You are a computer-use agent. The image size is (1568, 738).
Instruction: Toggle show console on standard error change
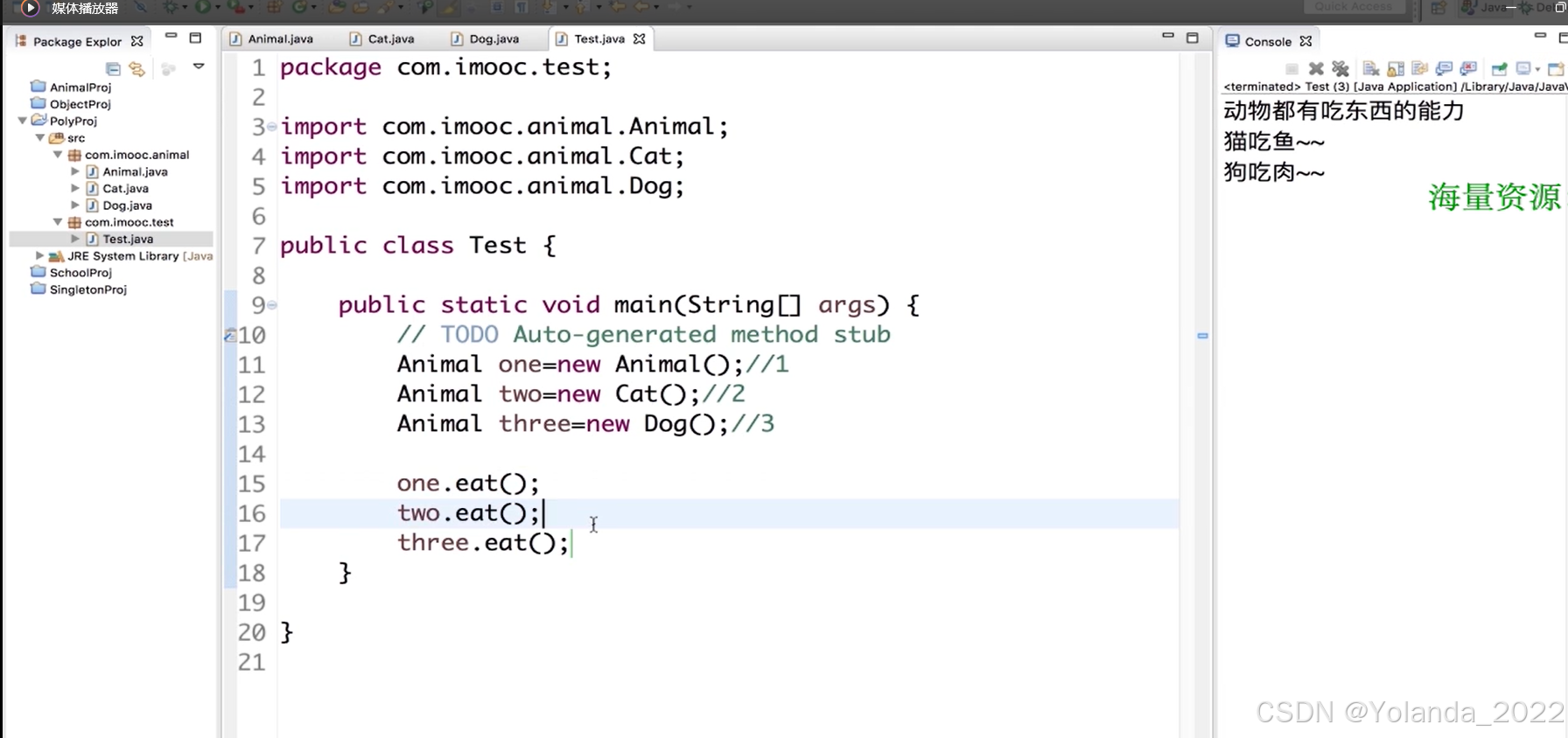click(1468, 68)
